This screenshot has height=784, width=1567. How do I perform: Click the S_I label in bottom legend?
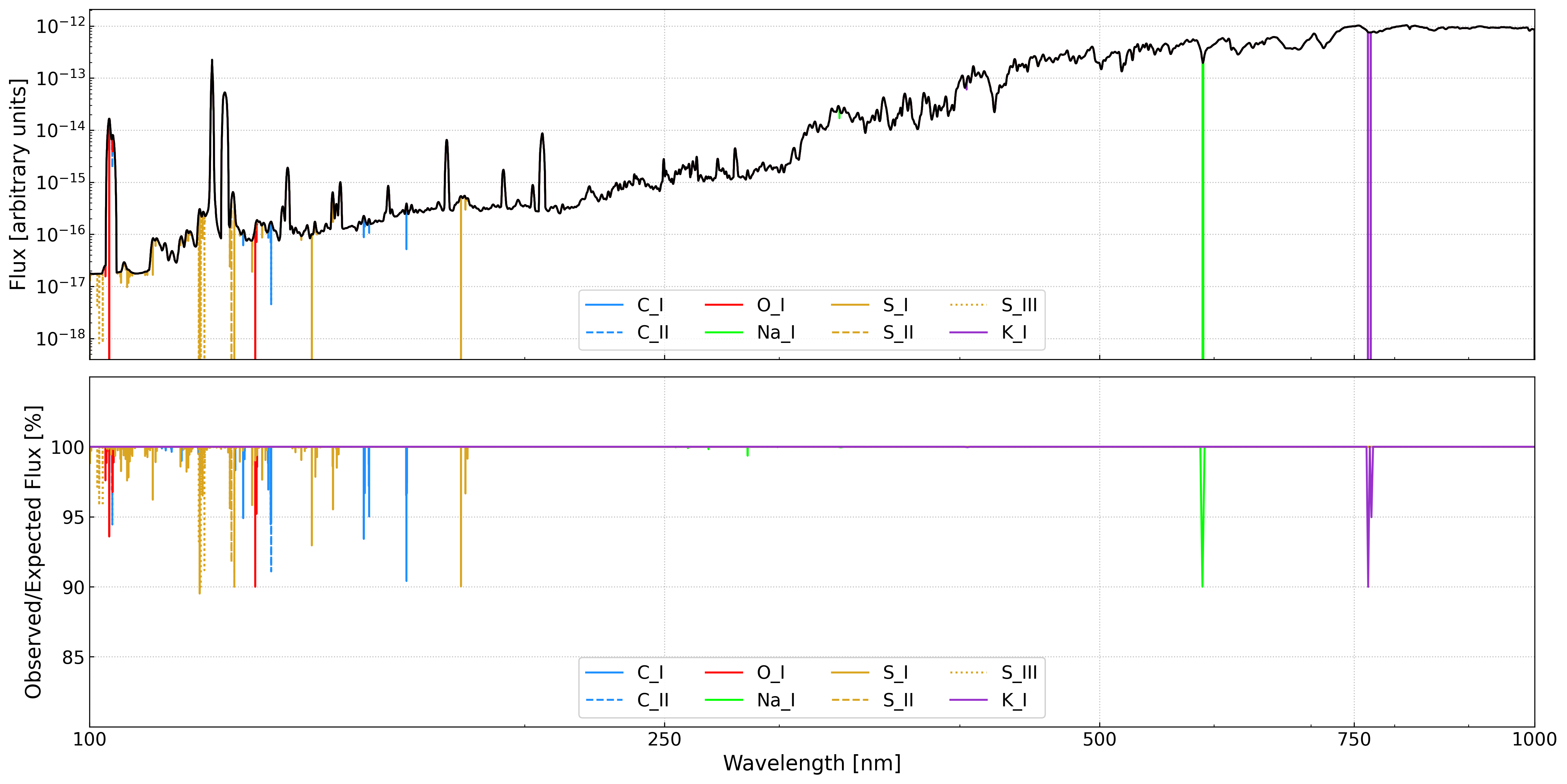[x=895, y=672]
